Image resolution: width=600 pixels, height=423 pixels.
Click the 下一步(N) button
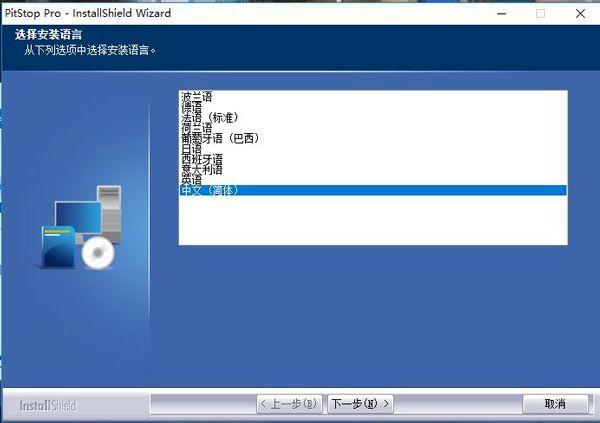click(x=360, y=404)
